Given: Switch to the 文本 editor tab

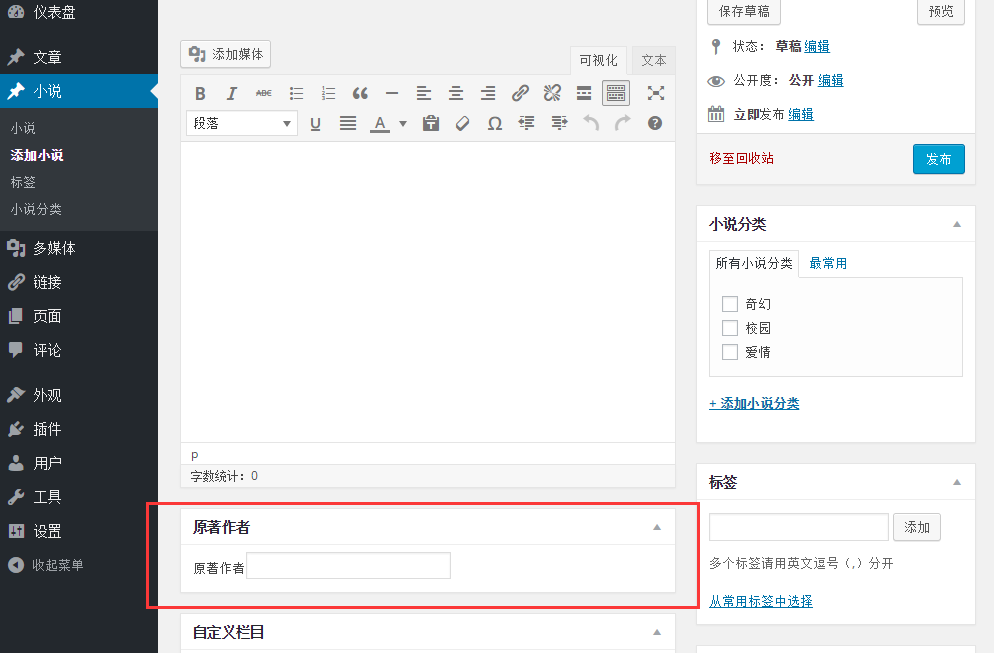Looking at the screenshot, I should (653, 60).
